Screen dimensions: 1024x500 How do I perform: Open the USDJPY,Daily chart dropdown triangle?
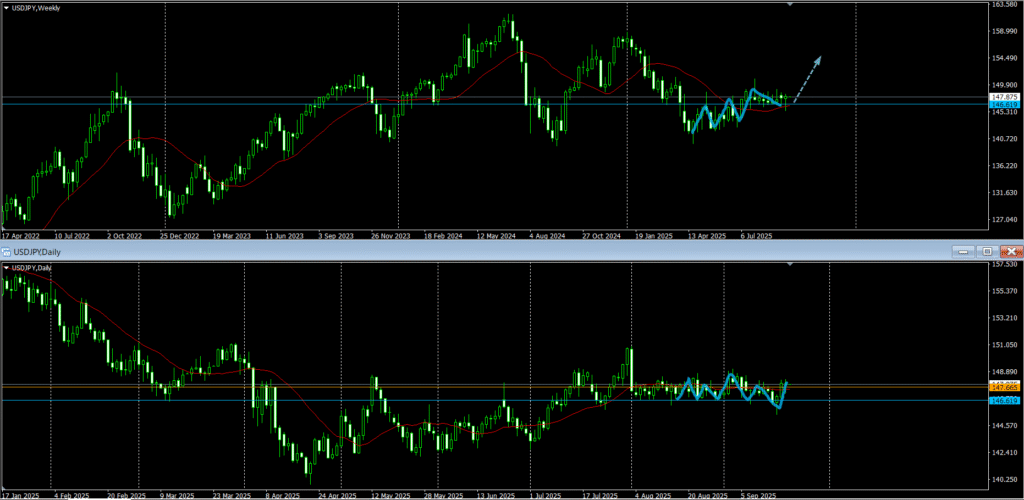[x=7, y=268]
